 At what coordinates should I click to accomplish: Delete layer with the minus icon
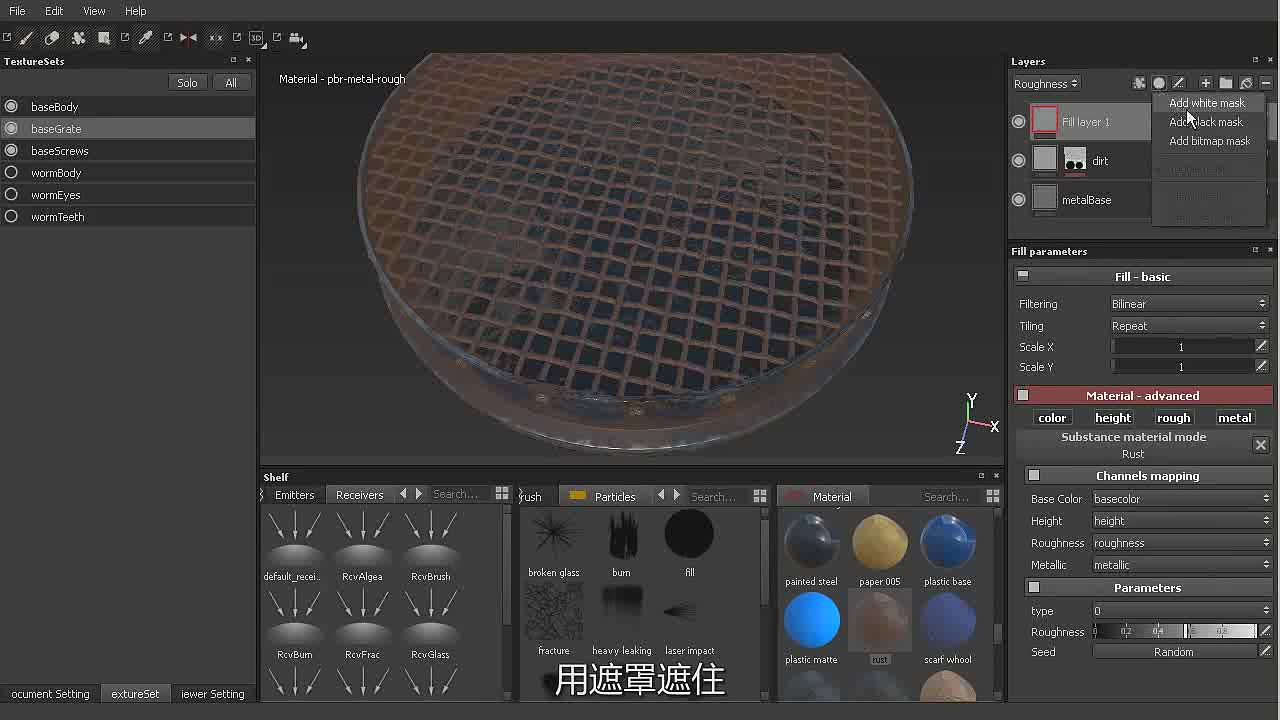coord(1266,83)
